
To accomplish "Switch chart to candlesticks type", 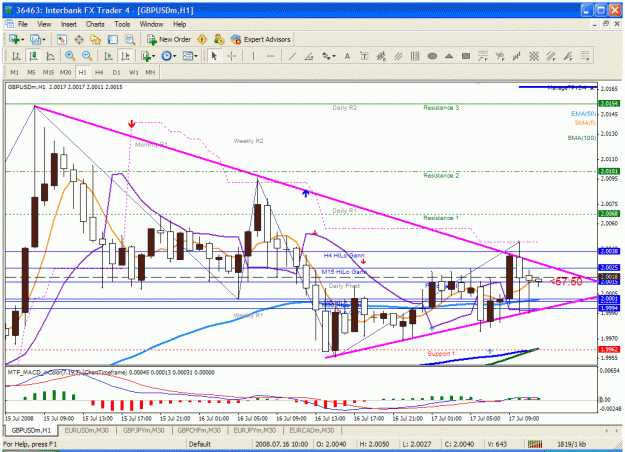I will (33, 56).
